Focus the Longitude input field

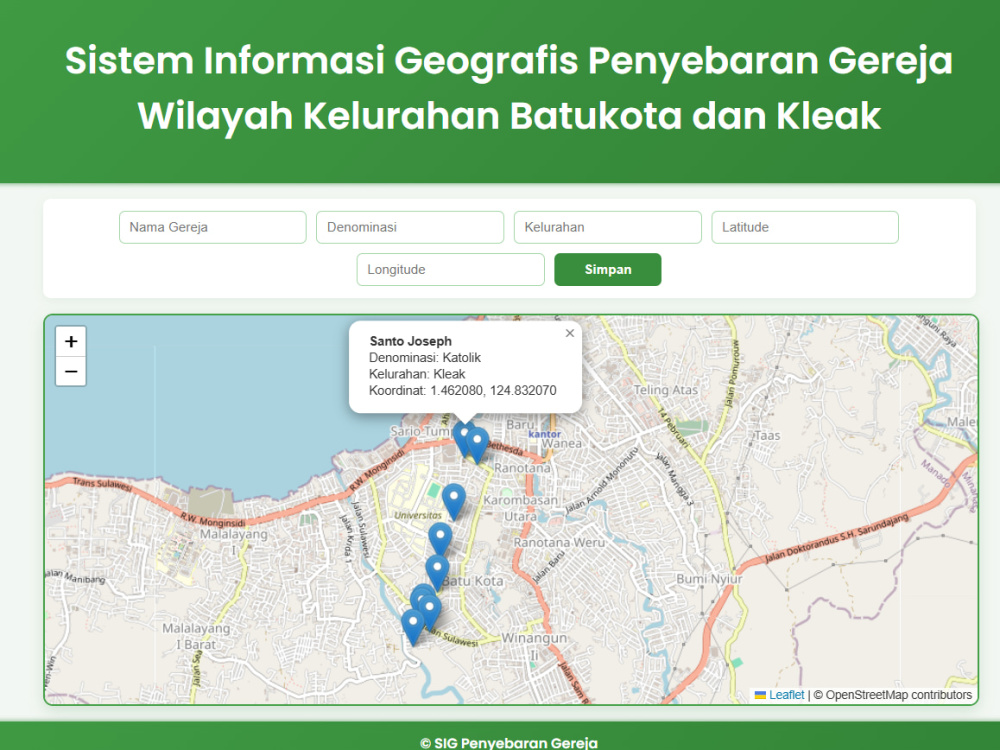(x=450, y=269)
